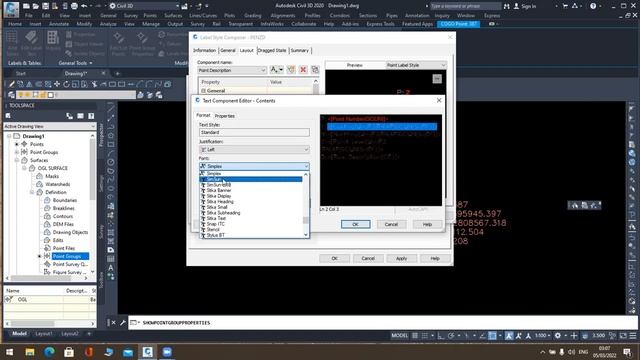Switch to the Dragged State tab
Screen dimensions: 640x360
point(272,51)
